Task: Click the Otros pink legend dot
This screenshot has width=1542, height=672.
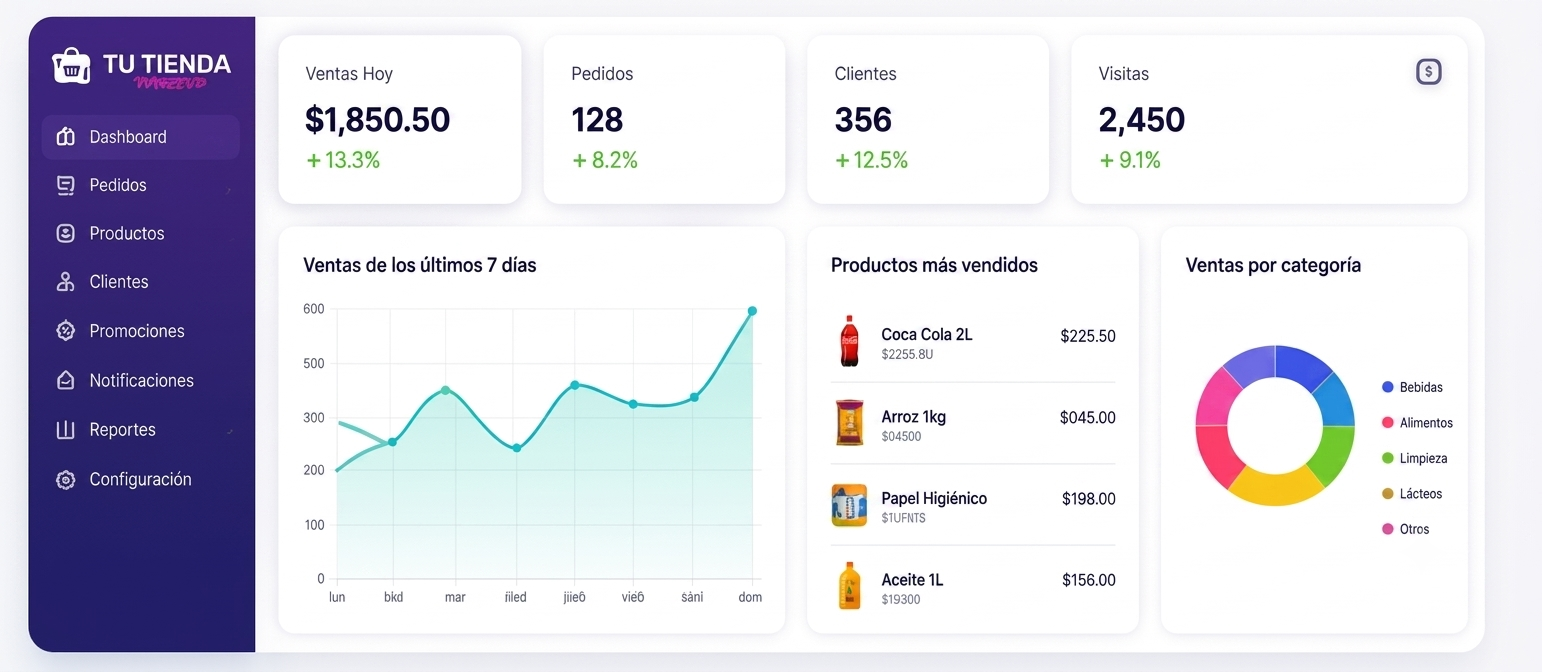Action: [1387, 529]
